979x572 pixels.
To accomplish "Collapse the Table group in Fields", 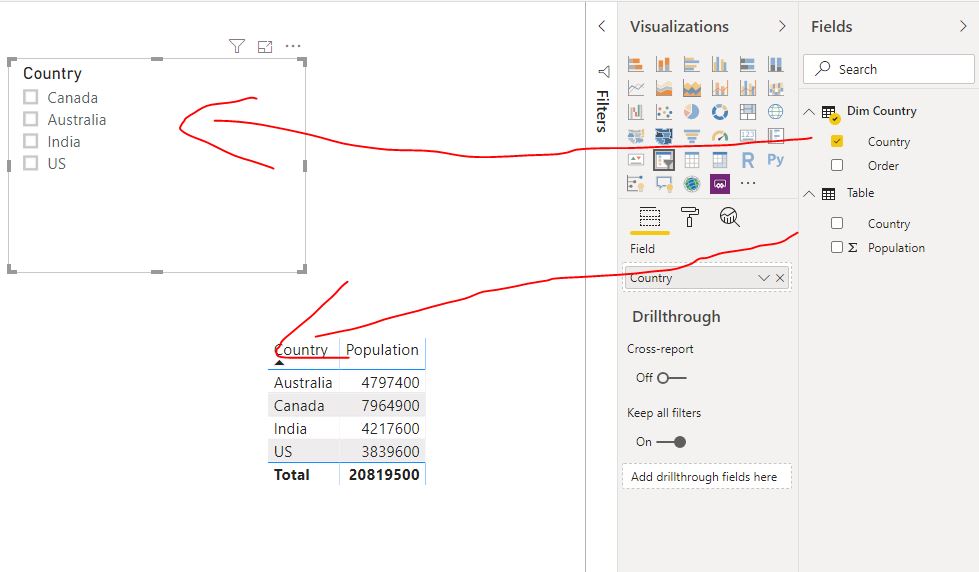I will (x=809, y=194).
